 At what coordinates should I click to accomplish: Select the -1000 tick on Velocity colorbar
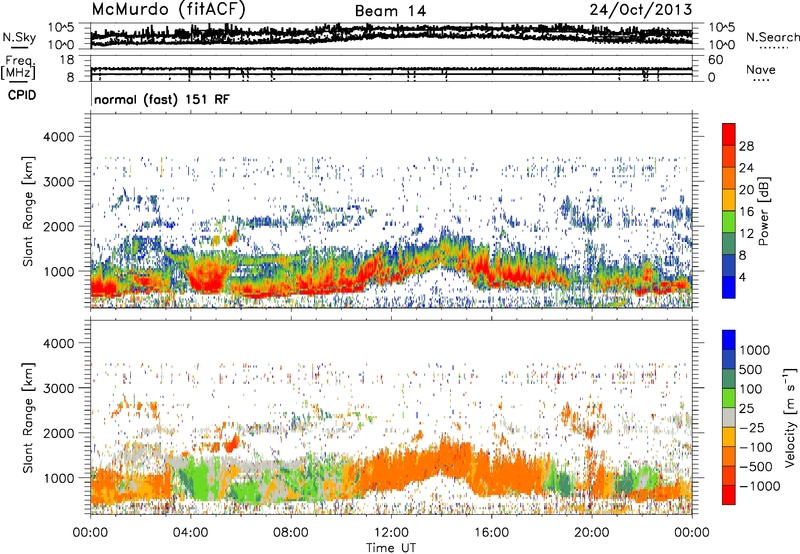click(759, 486)
